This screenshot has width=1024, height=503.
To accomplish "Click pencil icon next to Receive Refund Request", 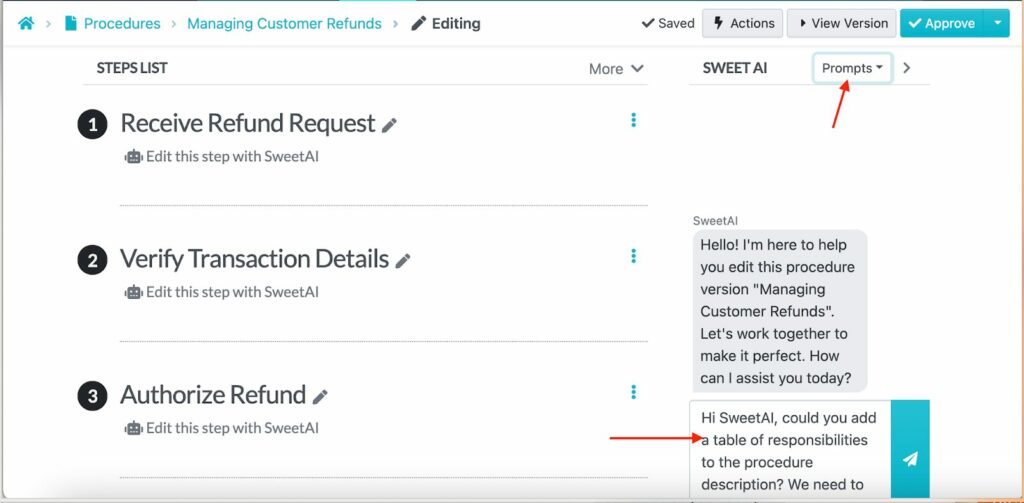I will coord(389,125).
